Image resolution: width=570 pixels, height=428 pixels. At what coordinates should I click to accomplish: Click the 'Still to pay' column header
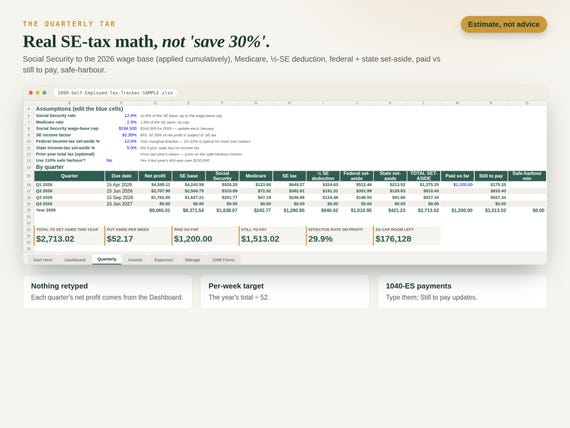491,176
